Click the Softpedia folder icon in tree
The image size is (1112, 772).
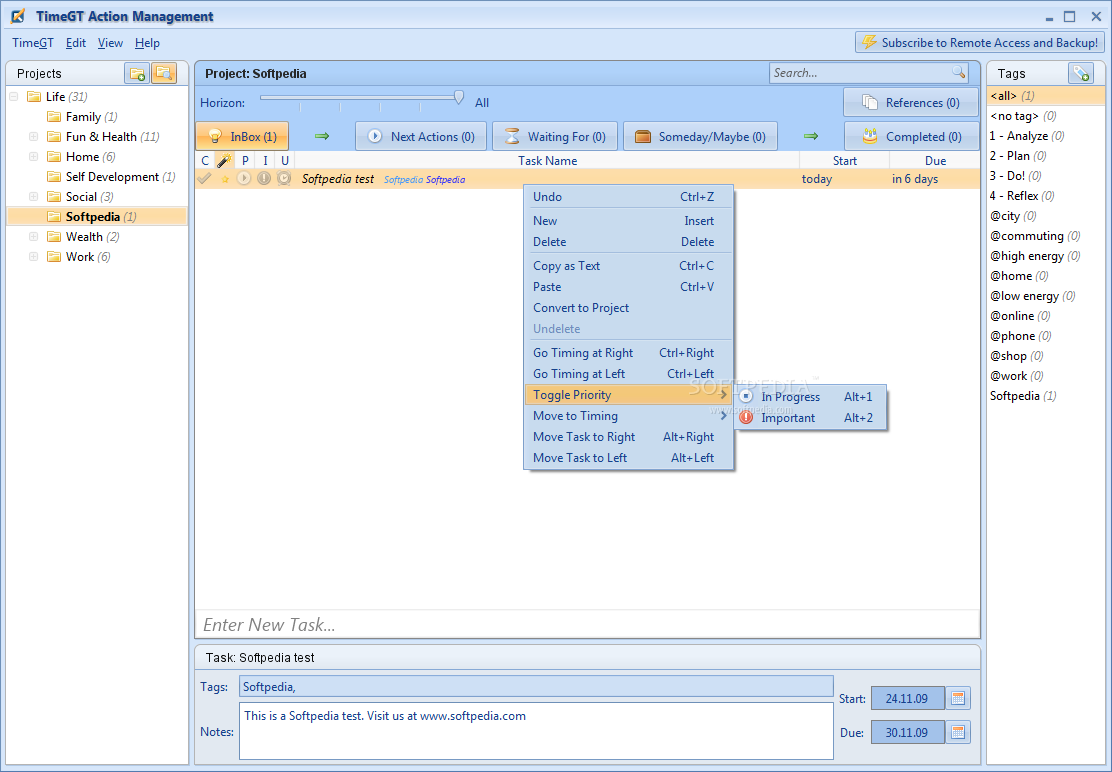(x=54, y=216)
